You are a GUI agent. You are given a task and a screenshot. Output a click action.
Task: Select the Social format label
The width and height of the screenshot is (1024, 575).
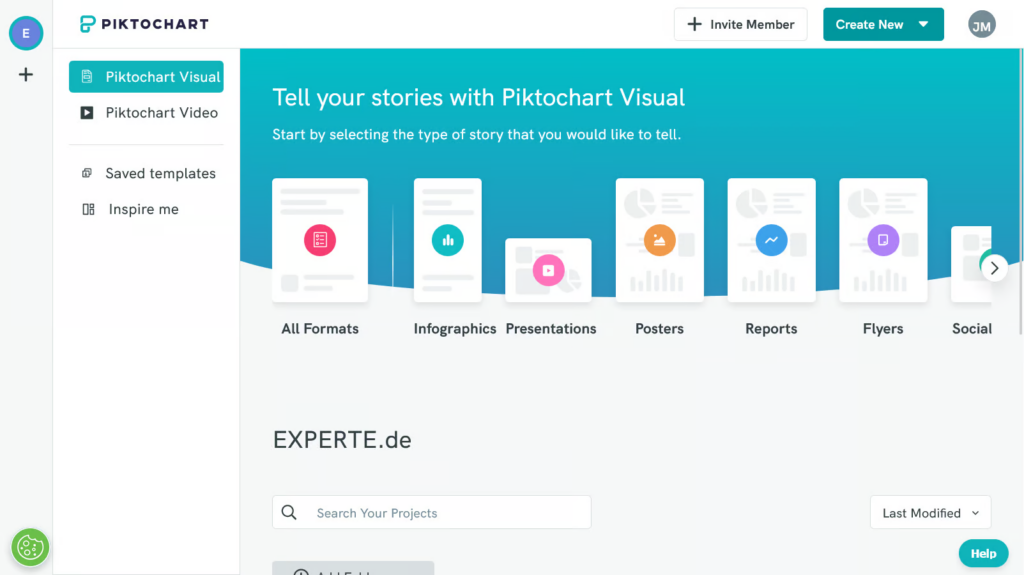tap(972, 329)
